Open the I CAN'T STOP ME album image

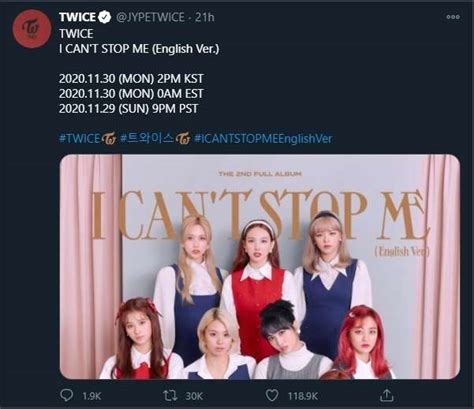click(260, 267)
